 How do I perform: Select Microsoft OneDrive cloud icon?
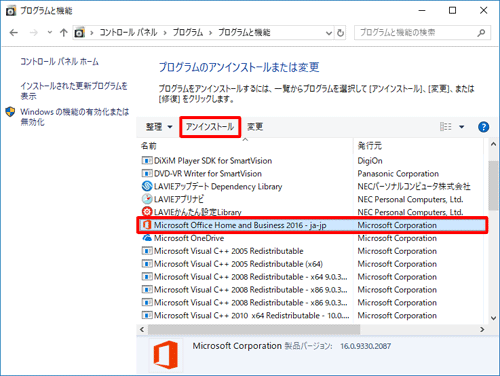click(147, 238)
